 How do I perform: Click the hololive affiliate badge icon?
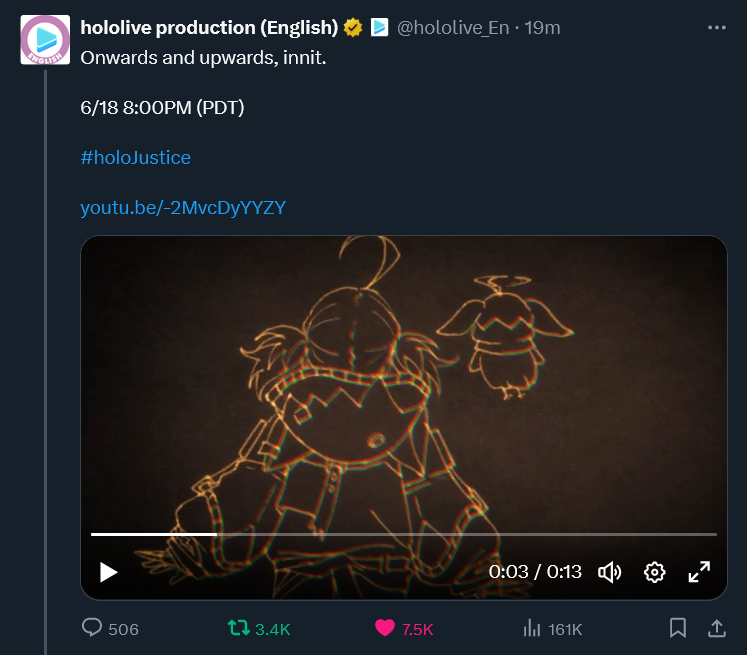[x=380, y=28]
